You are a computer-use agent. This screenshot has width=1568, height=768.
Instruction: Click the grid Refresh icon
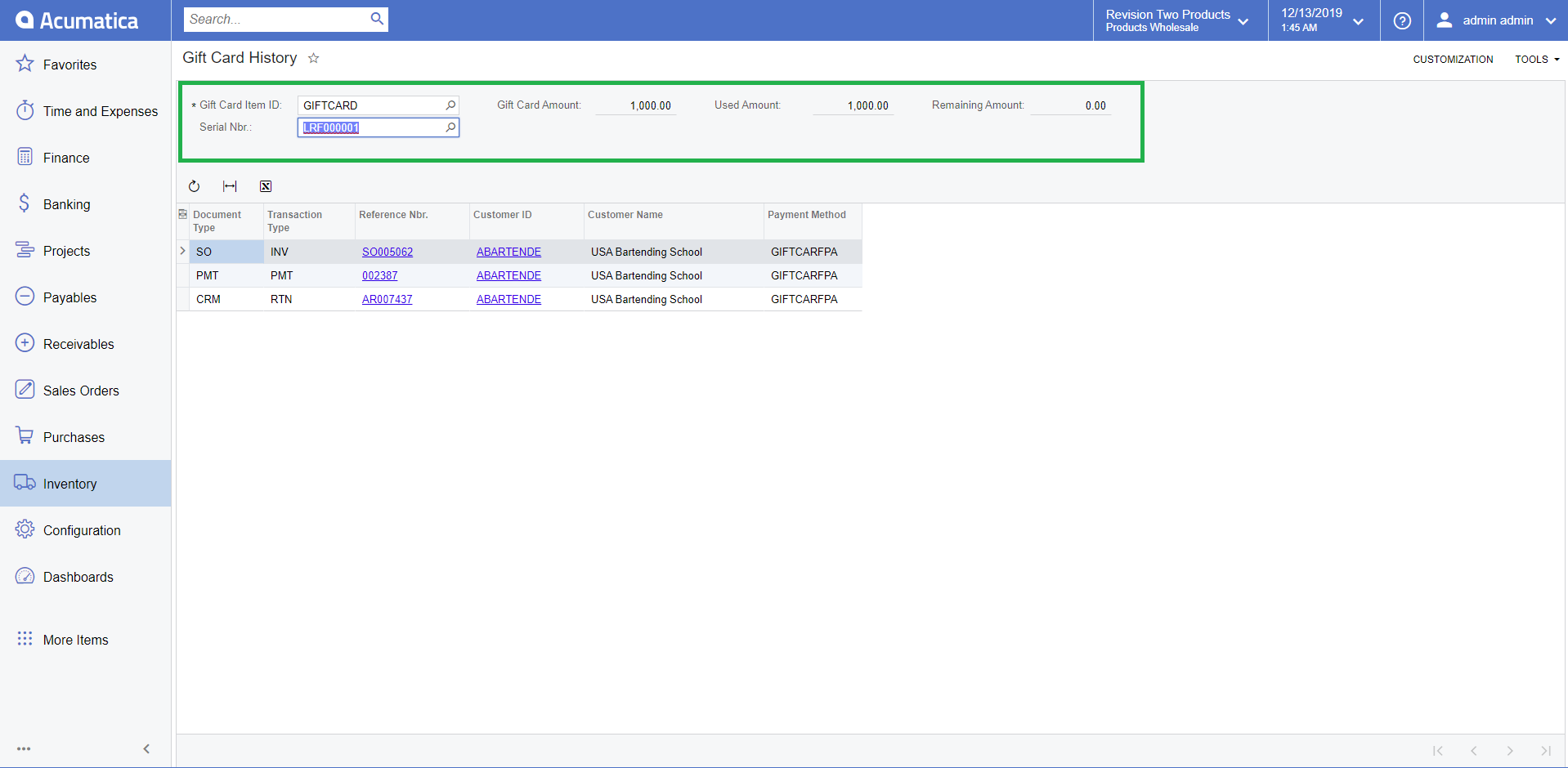pos(194,186)
